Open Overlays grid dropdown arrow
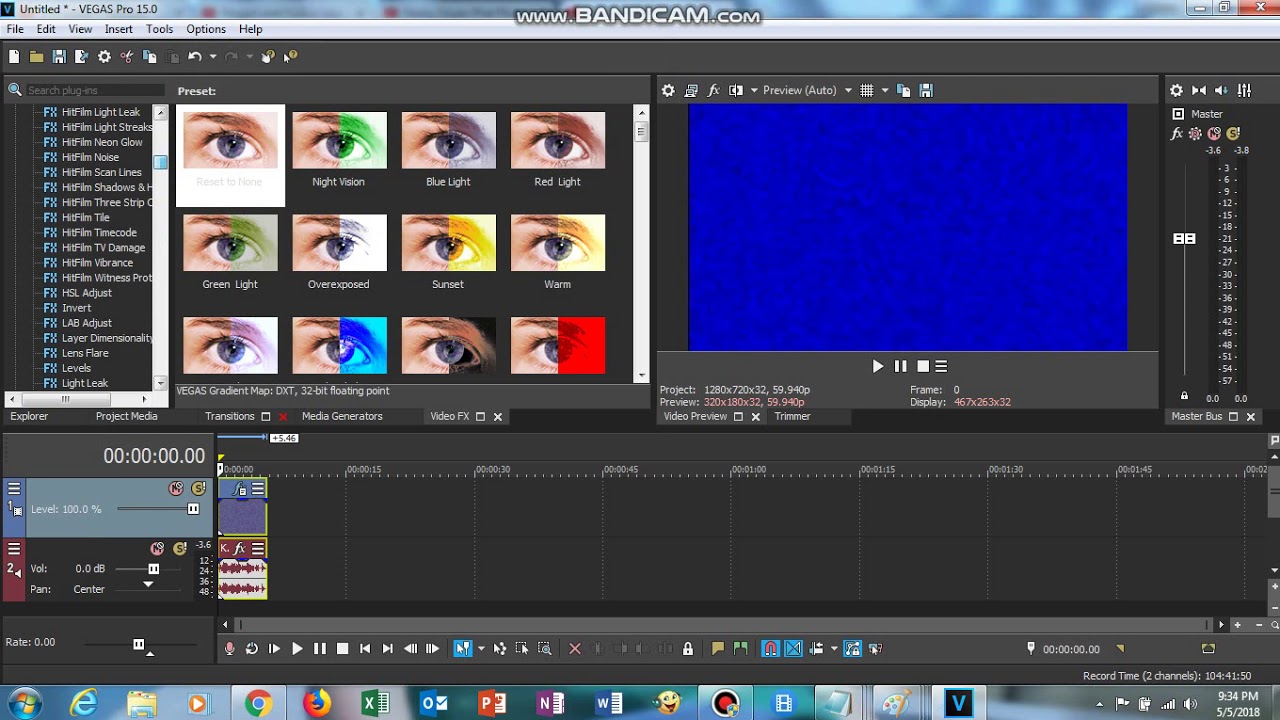Screen dimensions: 1280x720 coord(885,90)
